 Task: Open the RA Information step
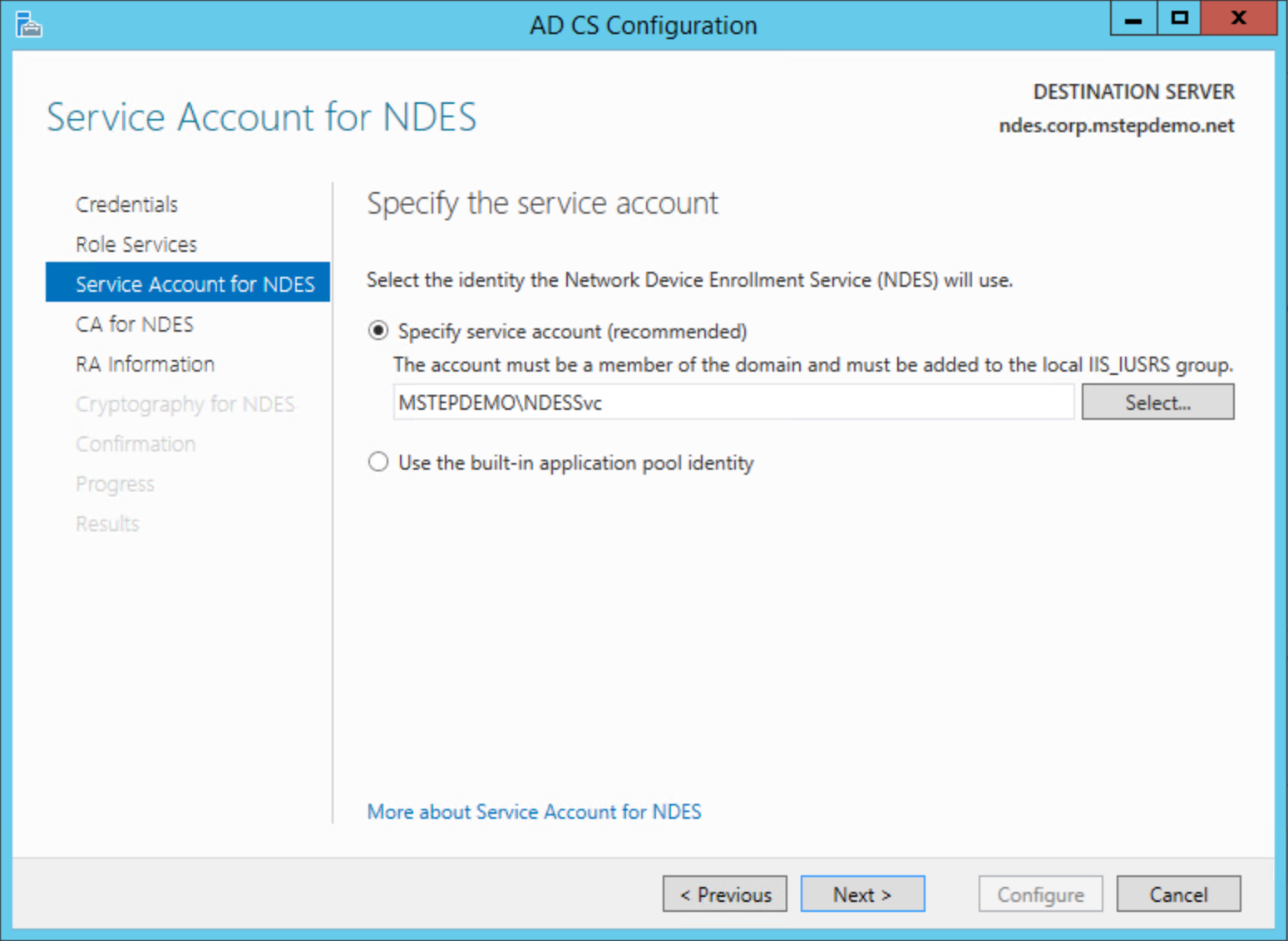coord(145,363)
